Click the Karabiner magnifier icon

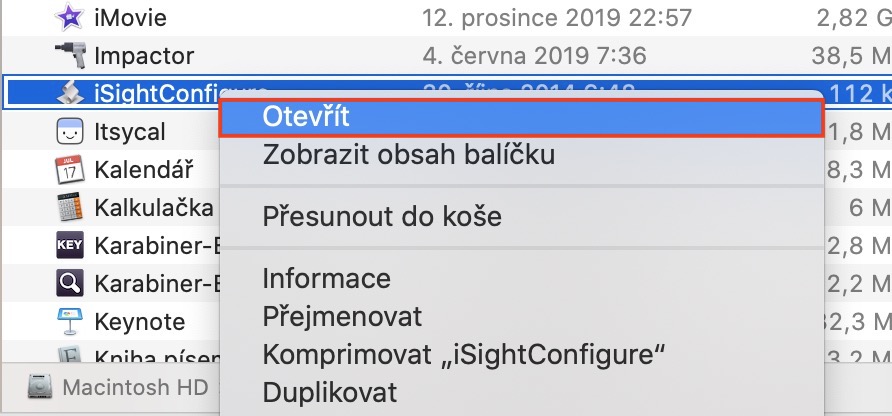[x=69, y=283]
